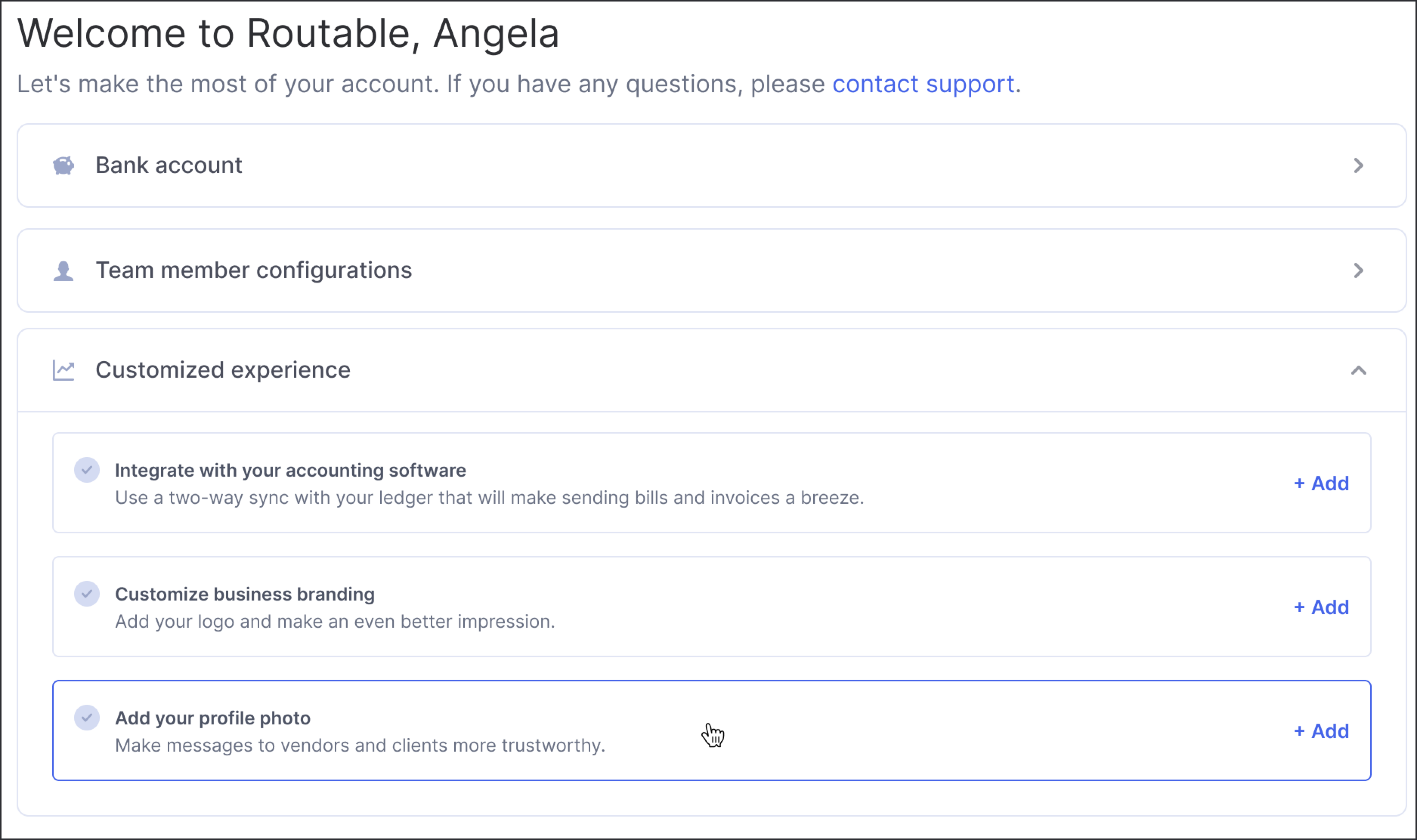Collapse the Customized experience section with the up chevron

click(1359, 370)
